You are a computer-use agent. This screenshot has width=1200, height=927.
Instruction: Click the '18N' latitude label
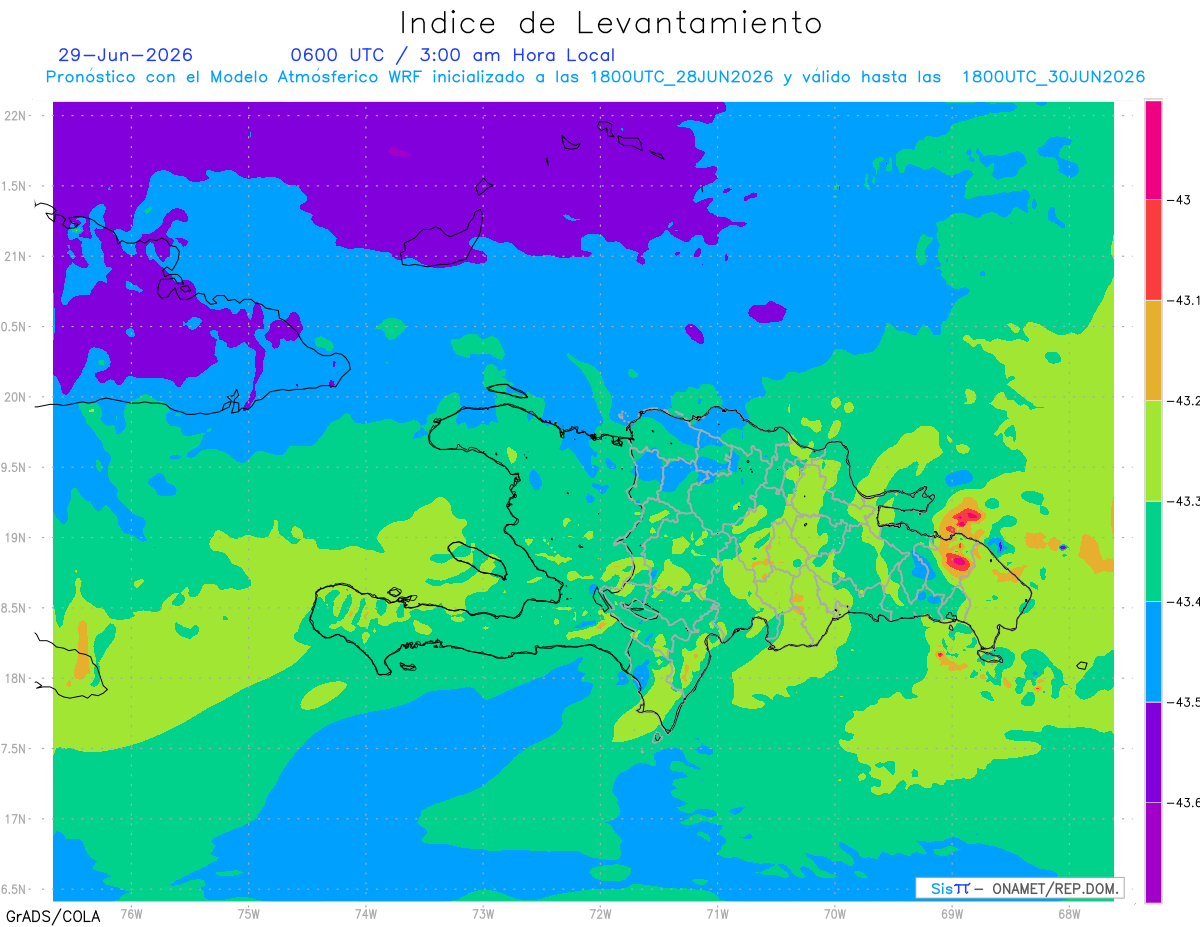click(x=16, y=679)
